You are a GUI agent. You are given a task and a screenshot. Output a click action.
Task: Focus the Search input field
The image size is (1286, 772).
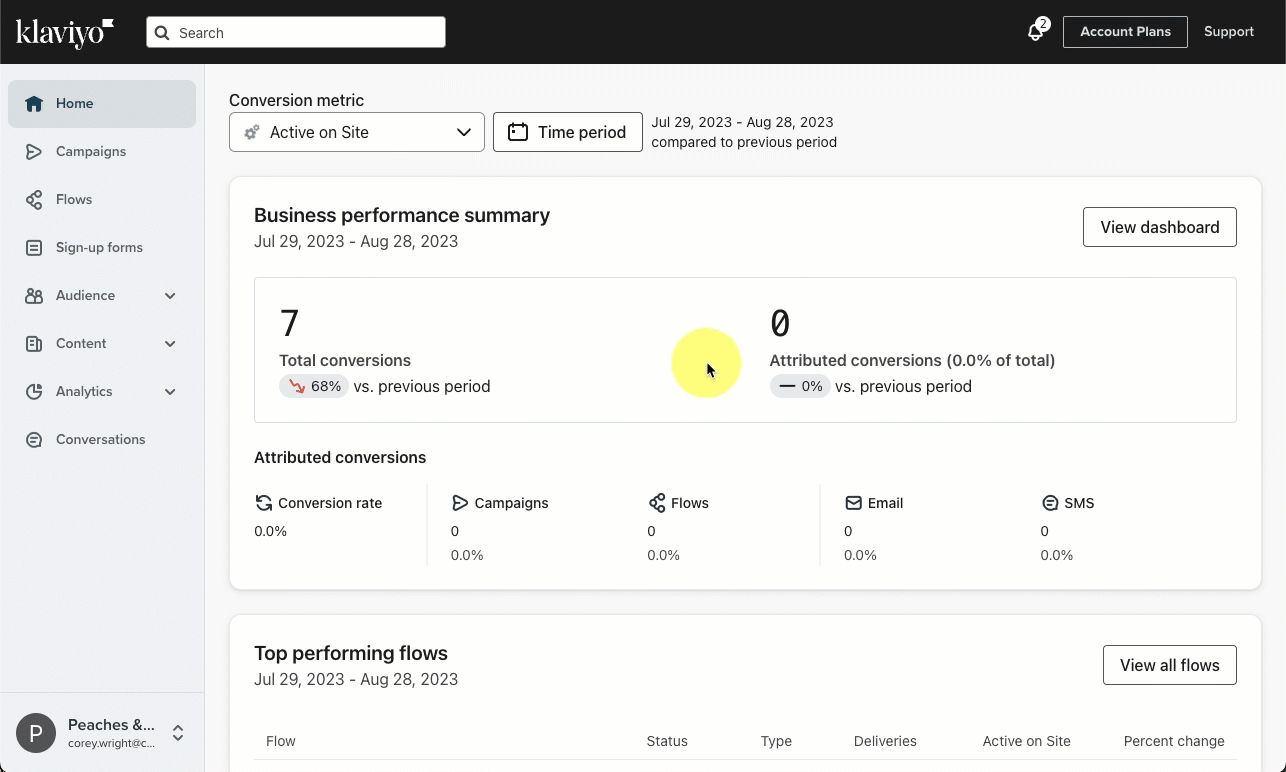click(305, 33)
